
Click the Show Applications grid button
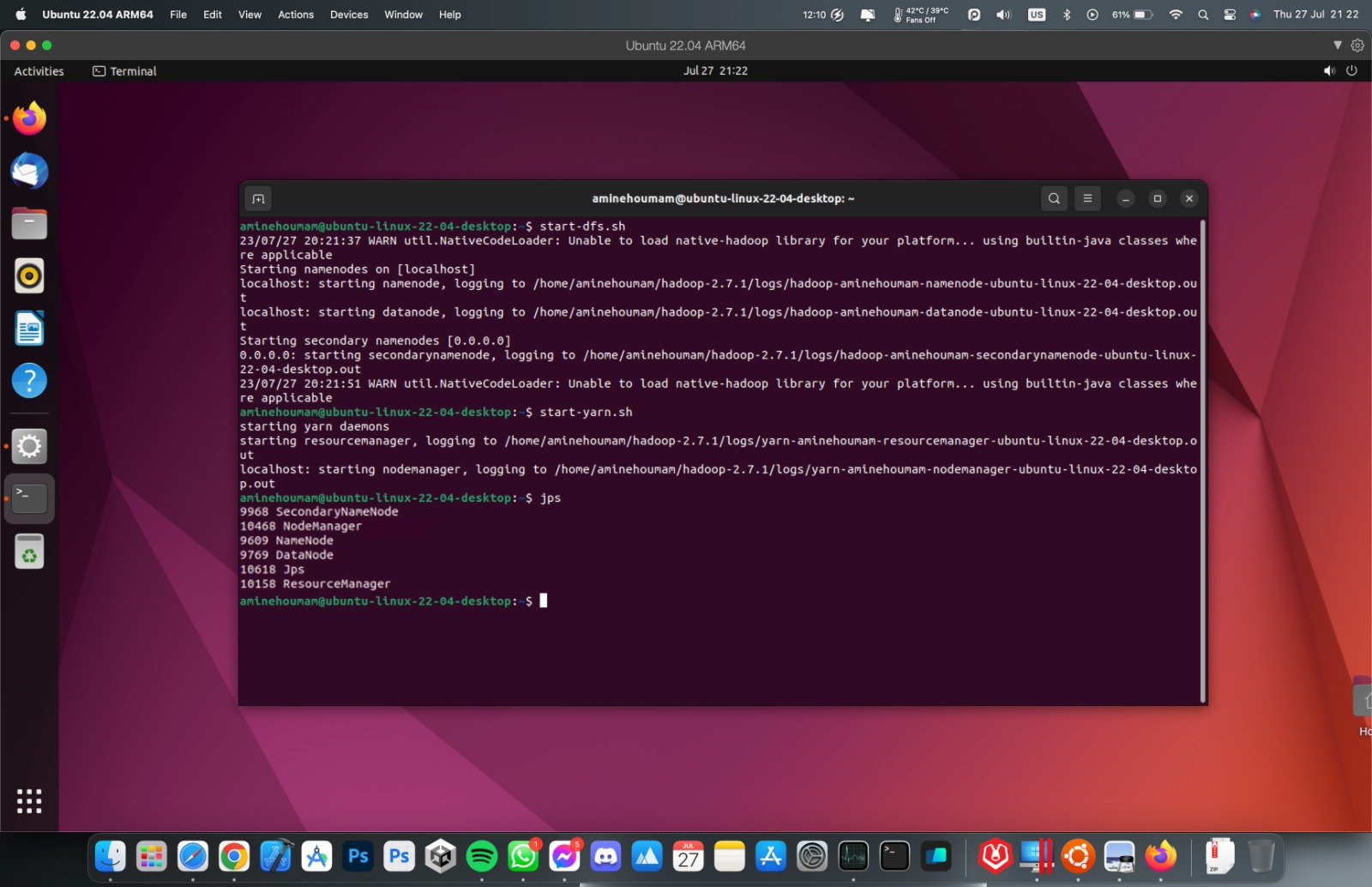[29, 800]
